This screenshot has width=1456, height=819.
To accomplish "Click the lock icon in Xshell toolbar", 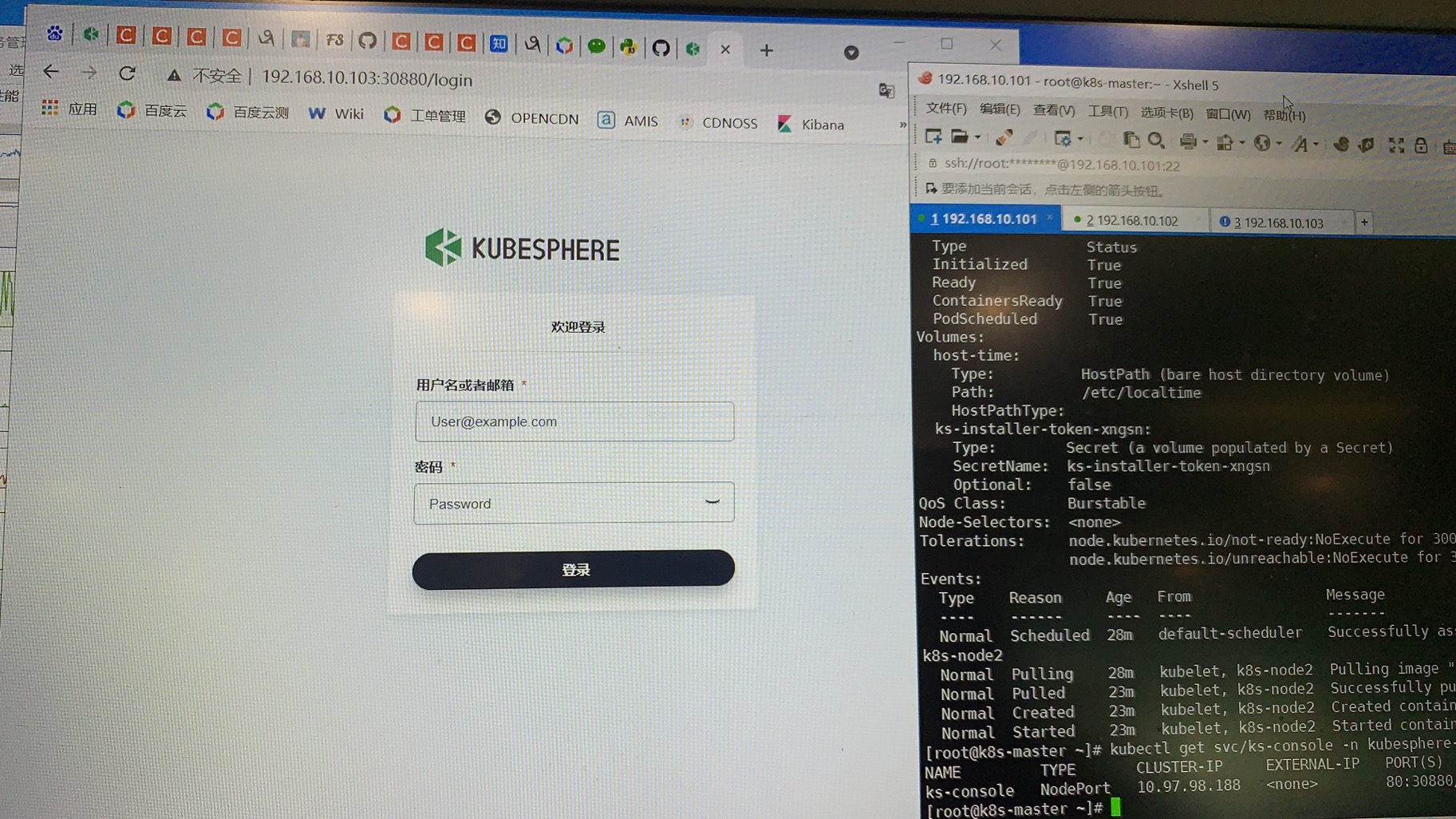I will point(1421,145).
